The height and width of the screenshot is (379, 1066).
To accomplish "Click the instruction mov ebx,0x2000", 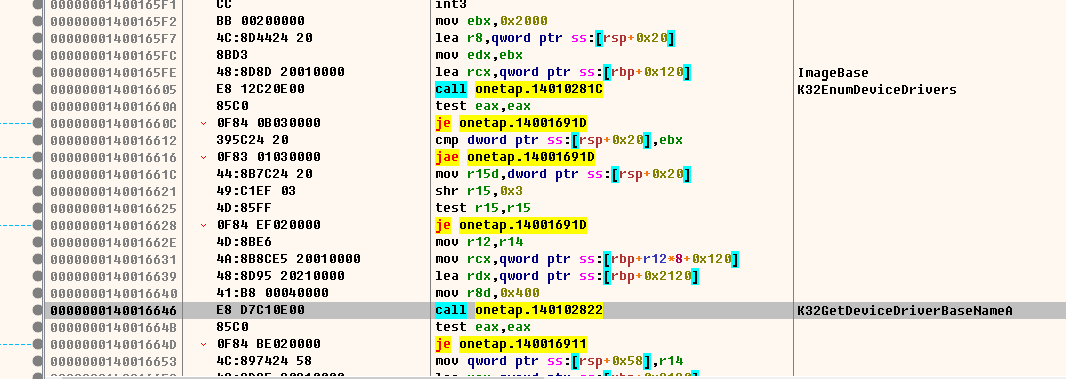I will [492, 21].
